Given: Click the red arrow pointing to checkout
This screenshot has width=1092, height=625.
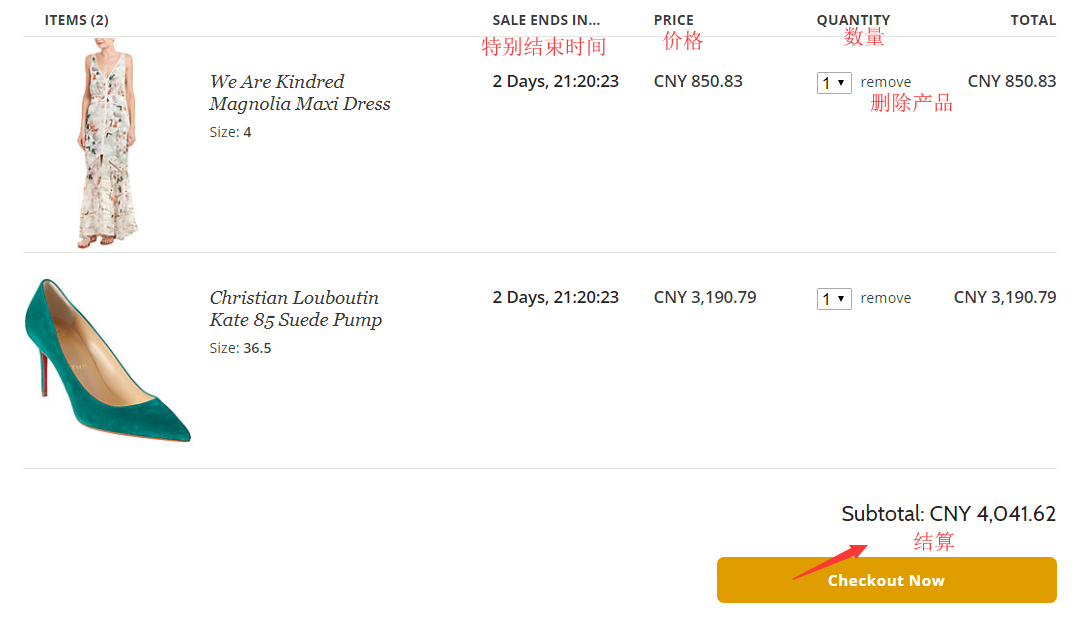Looking at the screenshot, I should click(x=830, y=561).
